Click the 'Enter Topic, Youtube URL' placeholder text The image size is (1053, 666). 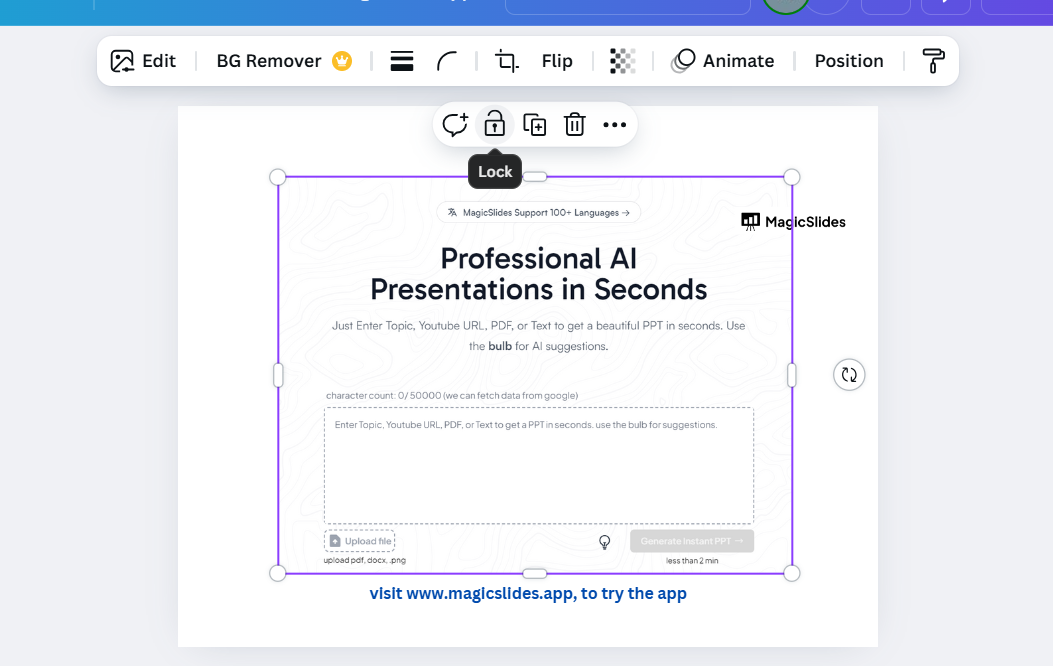(526, 425)
